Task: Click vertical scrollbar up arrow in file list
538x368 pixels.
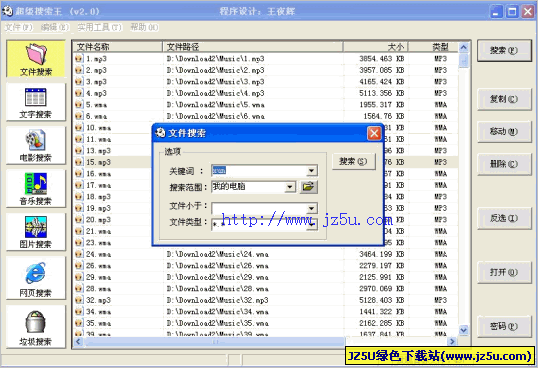Action: pos(464,47)
